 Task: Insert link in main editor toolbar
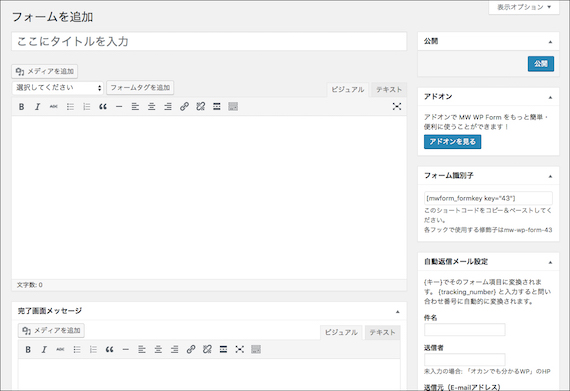click(184, 106)
